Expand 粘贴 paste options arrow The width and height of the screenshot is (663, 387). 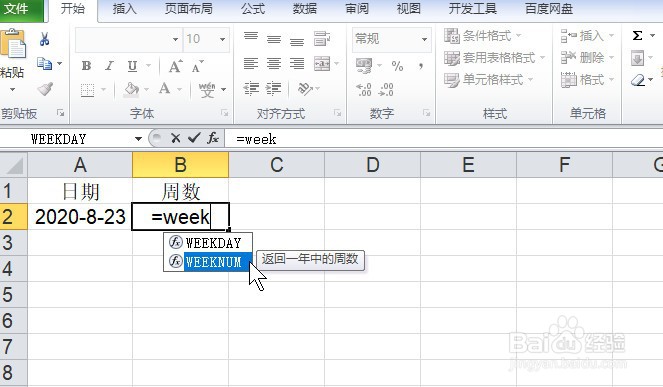pyautogui.click(x=12, y=89)
